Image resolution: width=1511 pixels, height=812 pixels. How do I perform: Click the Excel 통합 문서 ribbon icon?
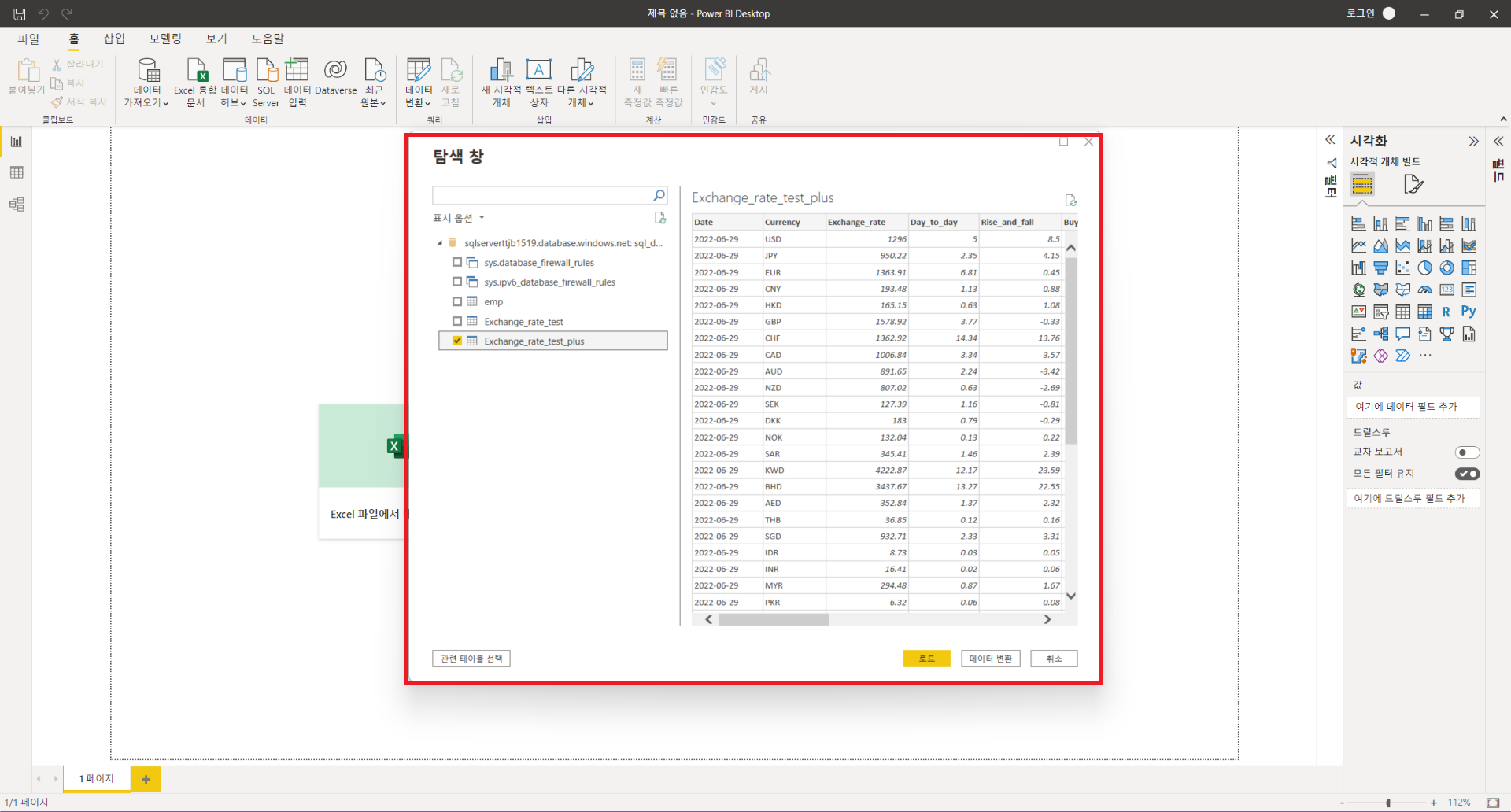coord(195,82)
